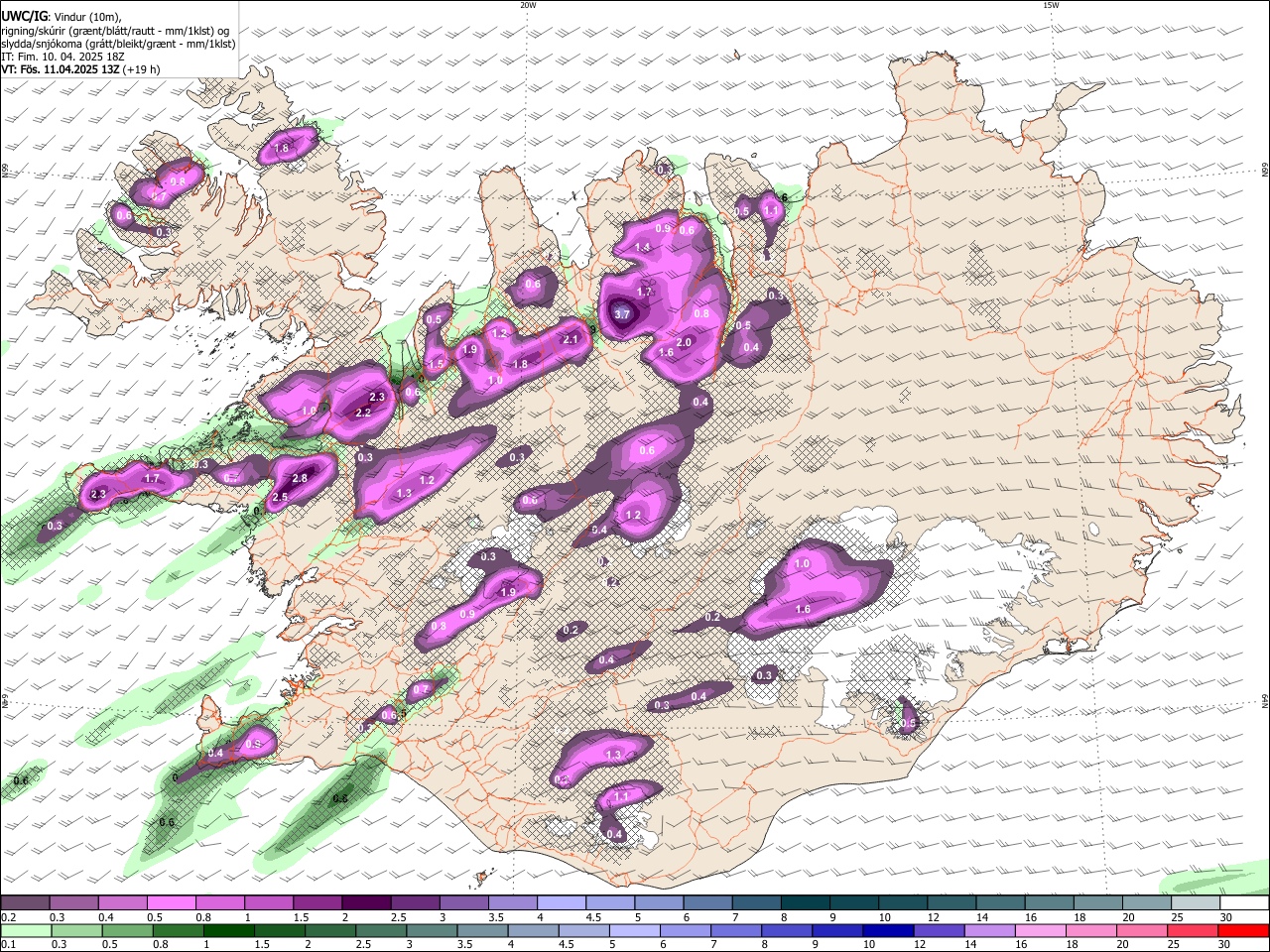Click the 'slydda/snjókoma' description line

coord(118,44)
